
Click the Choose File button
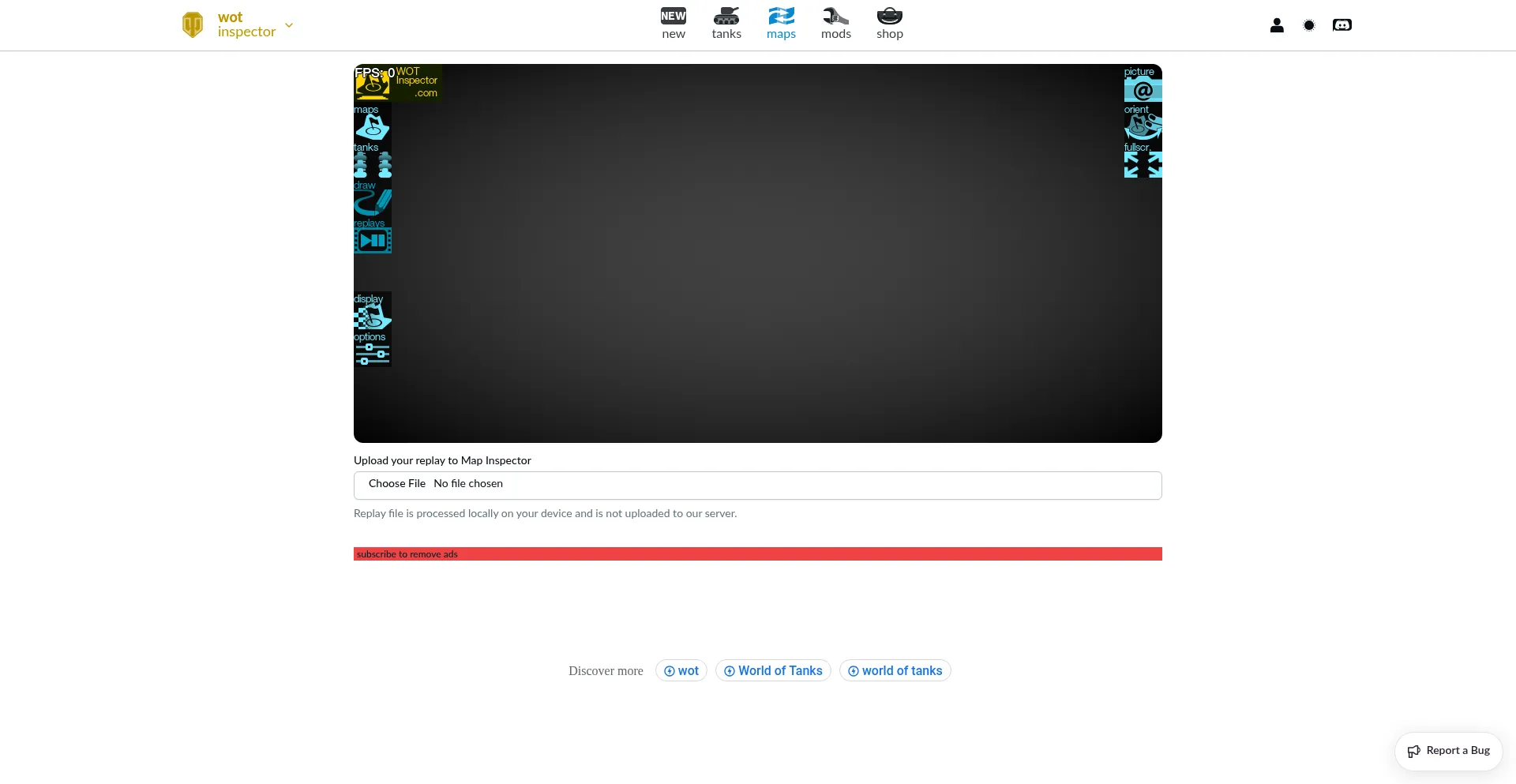click(396, 484)
